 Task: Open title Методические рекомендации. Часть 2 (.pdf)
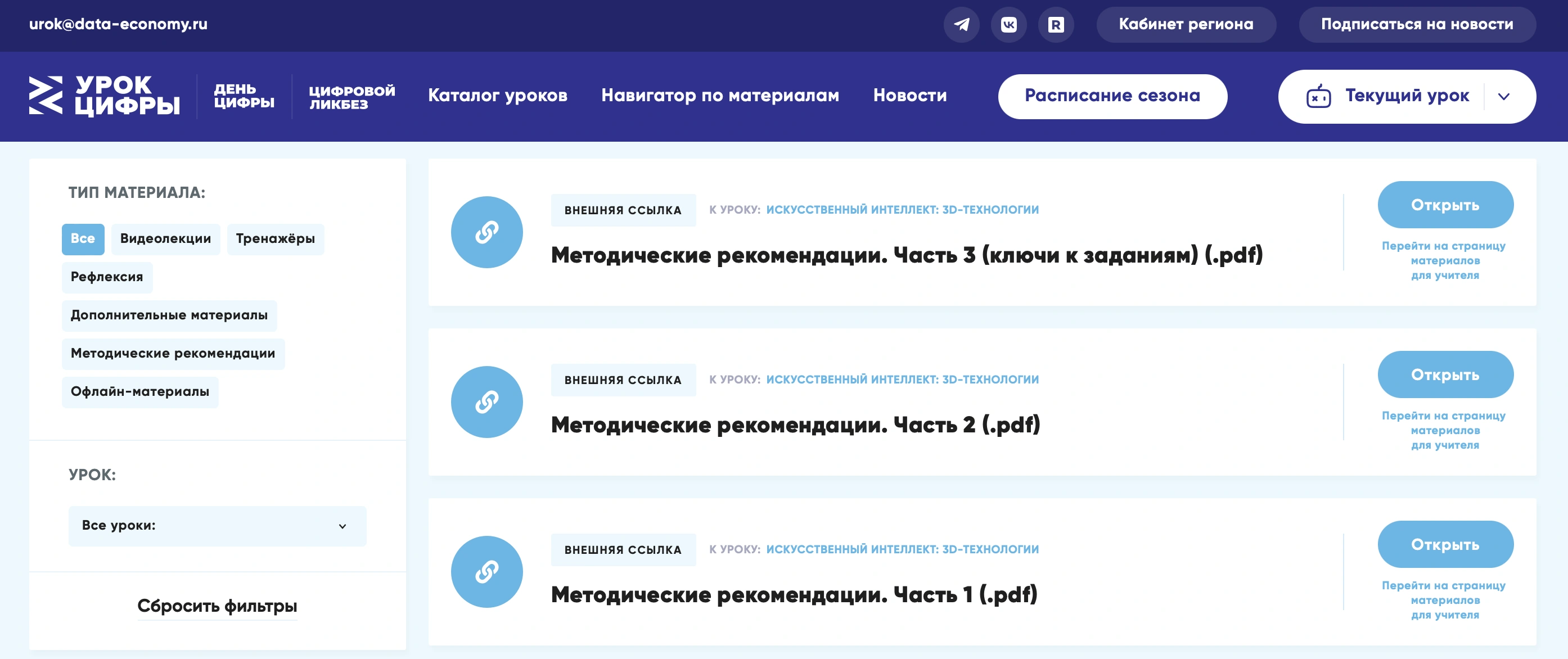(795, 425)
